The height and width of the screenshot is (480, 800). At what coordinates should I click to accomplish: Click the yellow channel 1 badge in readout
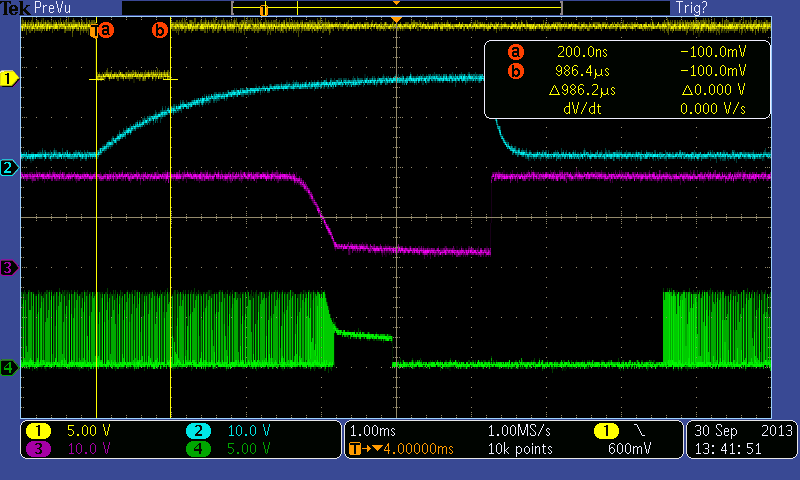point(38,431)
